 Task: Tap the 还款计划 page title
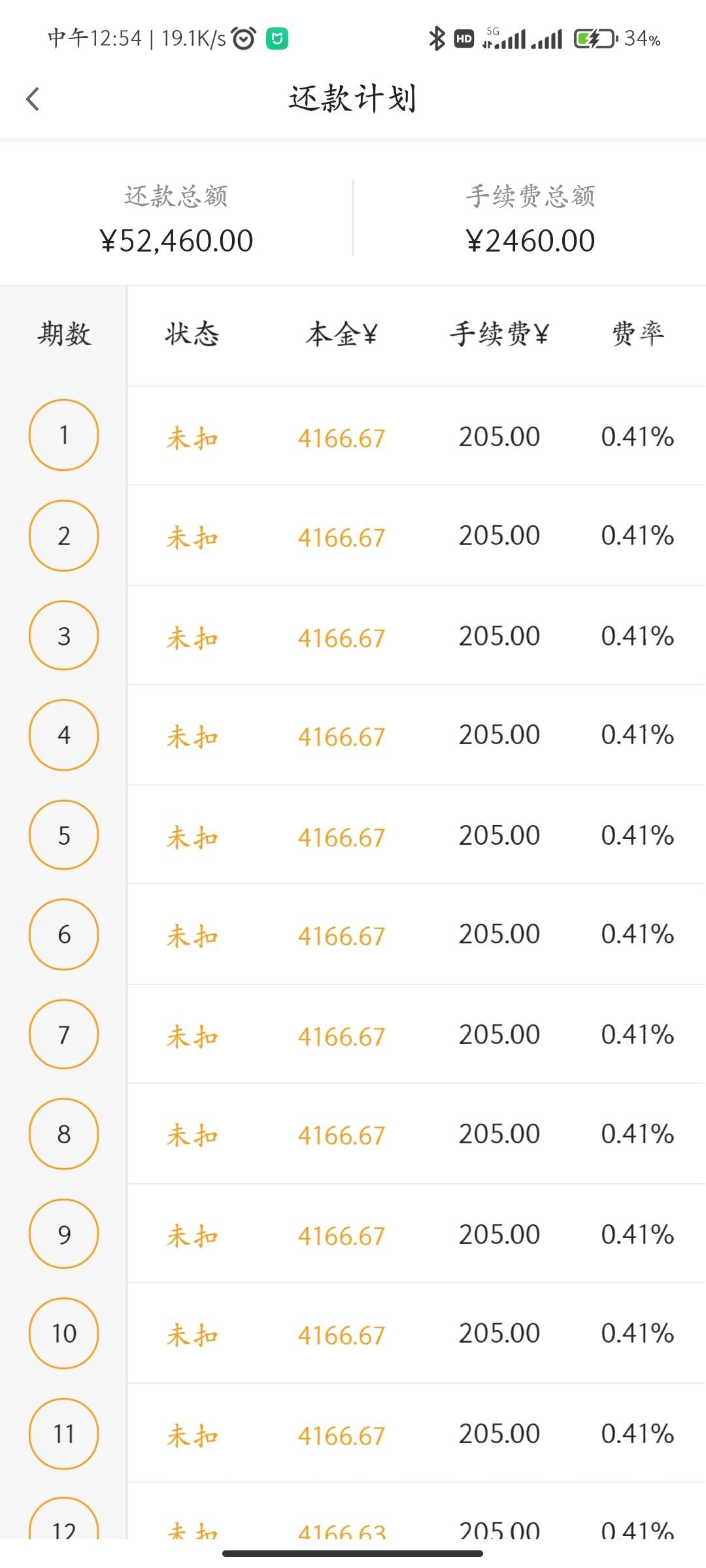click(x=353, y=99)
